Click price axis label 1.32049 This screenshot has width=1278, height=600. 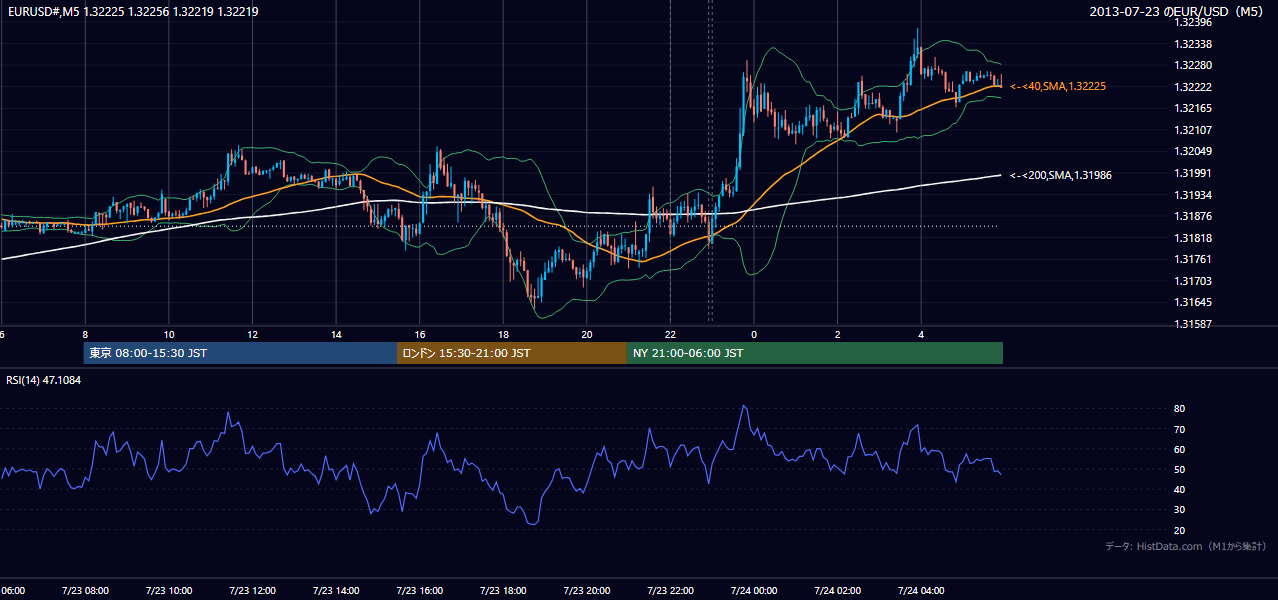point(1193,151)
